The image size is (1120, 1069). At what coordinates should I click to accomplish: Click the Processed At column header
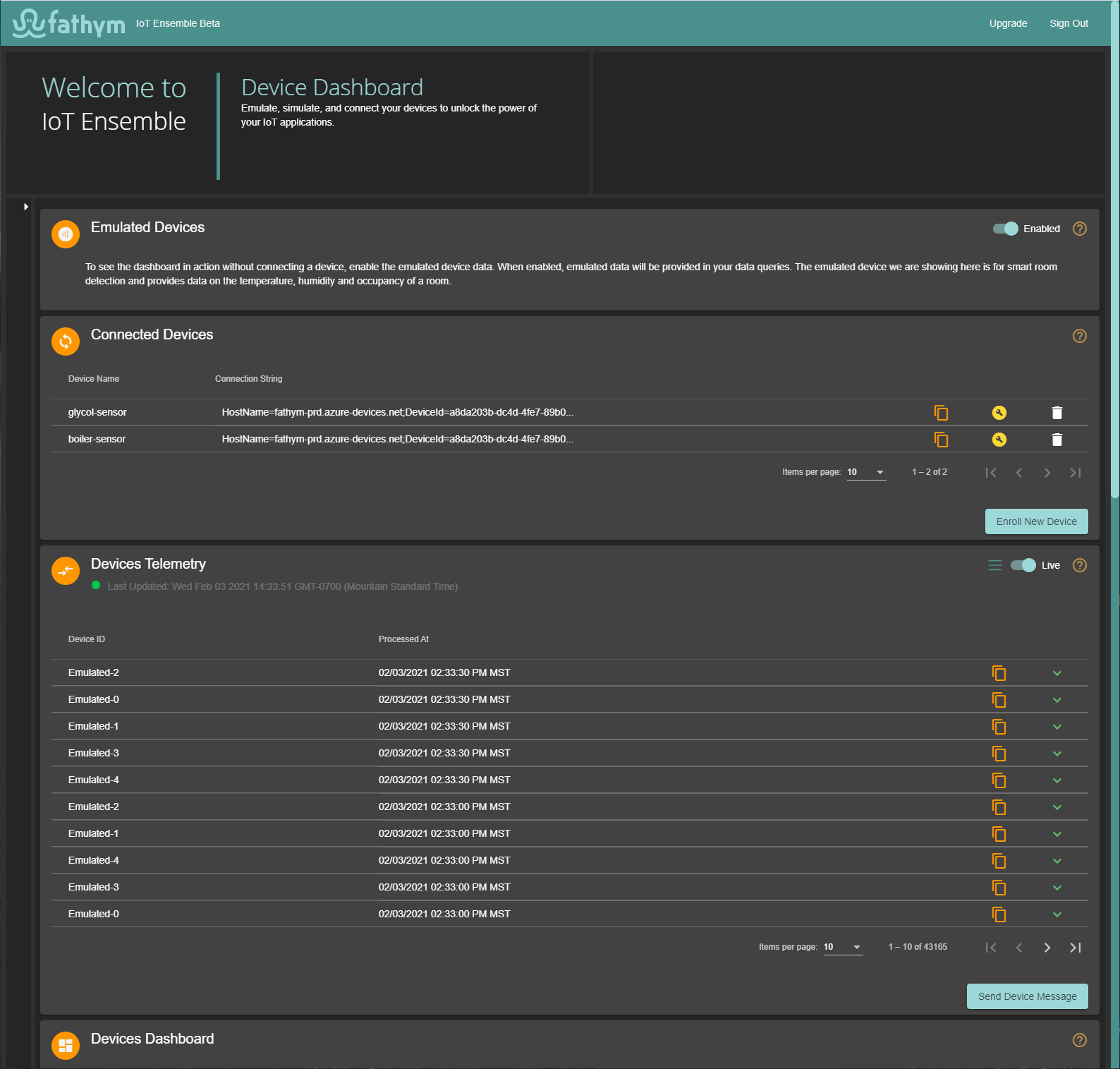[403, 639]
